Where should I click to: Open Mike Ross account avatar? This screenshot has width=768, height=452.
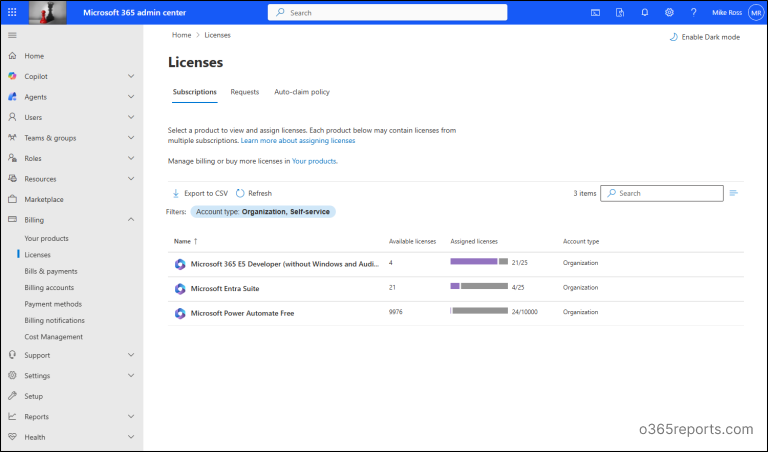[756, 13]
